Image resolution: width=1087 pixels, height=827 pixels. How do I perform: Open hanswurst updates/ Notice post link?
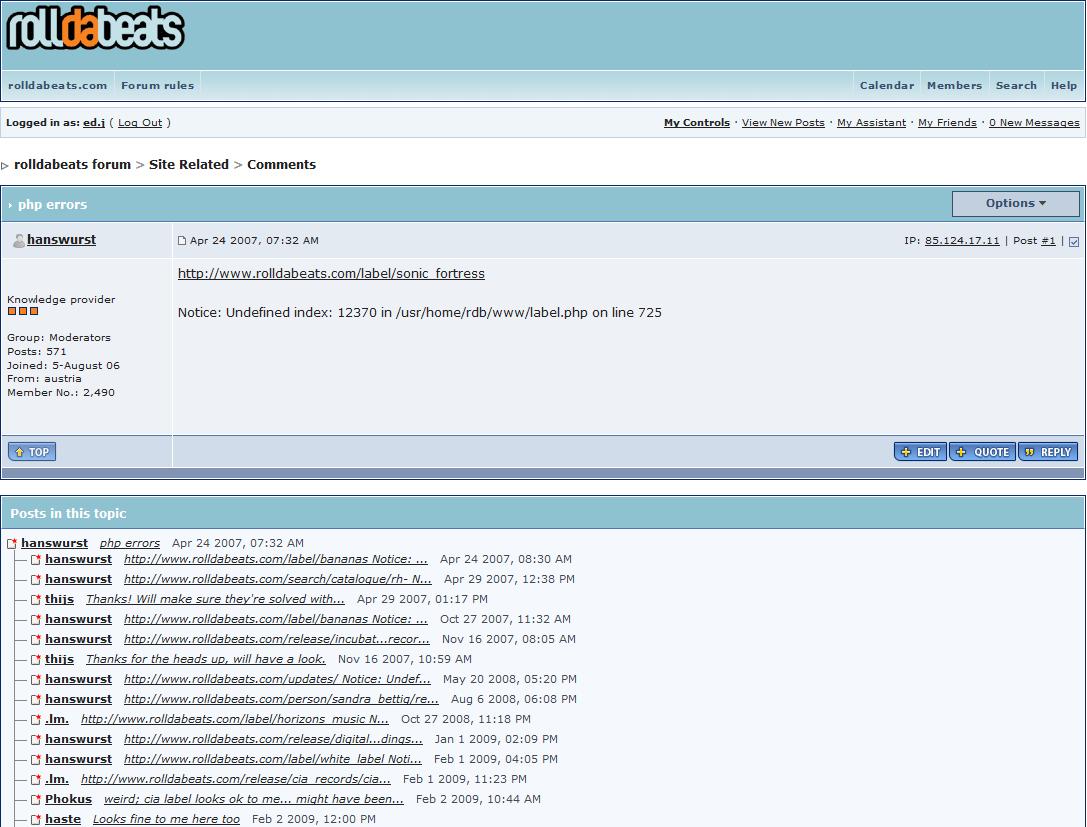pyautogui.click(x=277, y=679)
